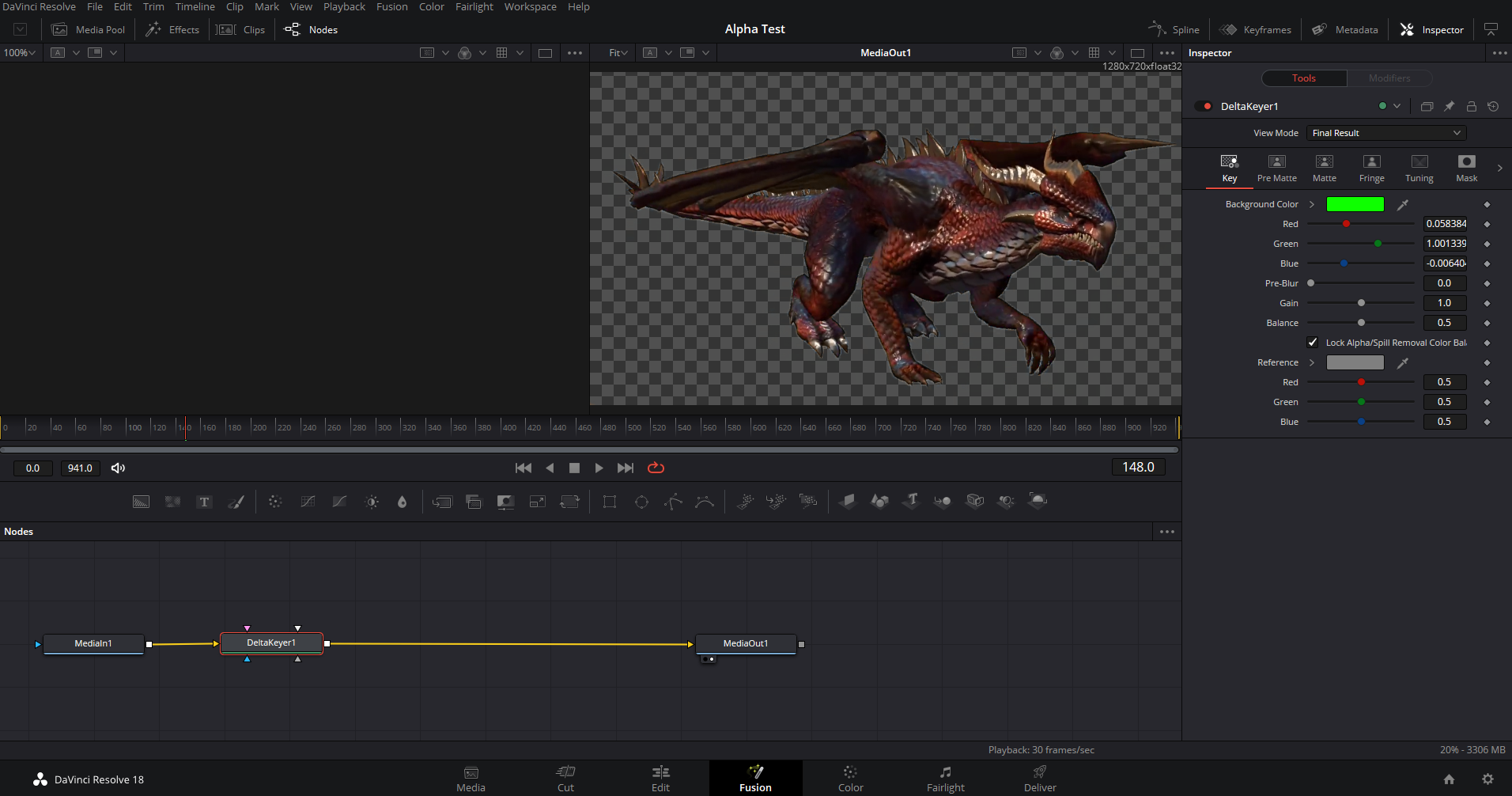Toggle keyframe diamond for Balance
Image resolution: width=1512 pixels, height=796 pixels.
click(x=1487, y=323)
